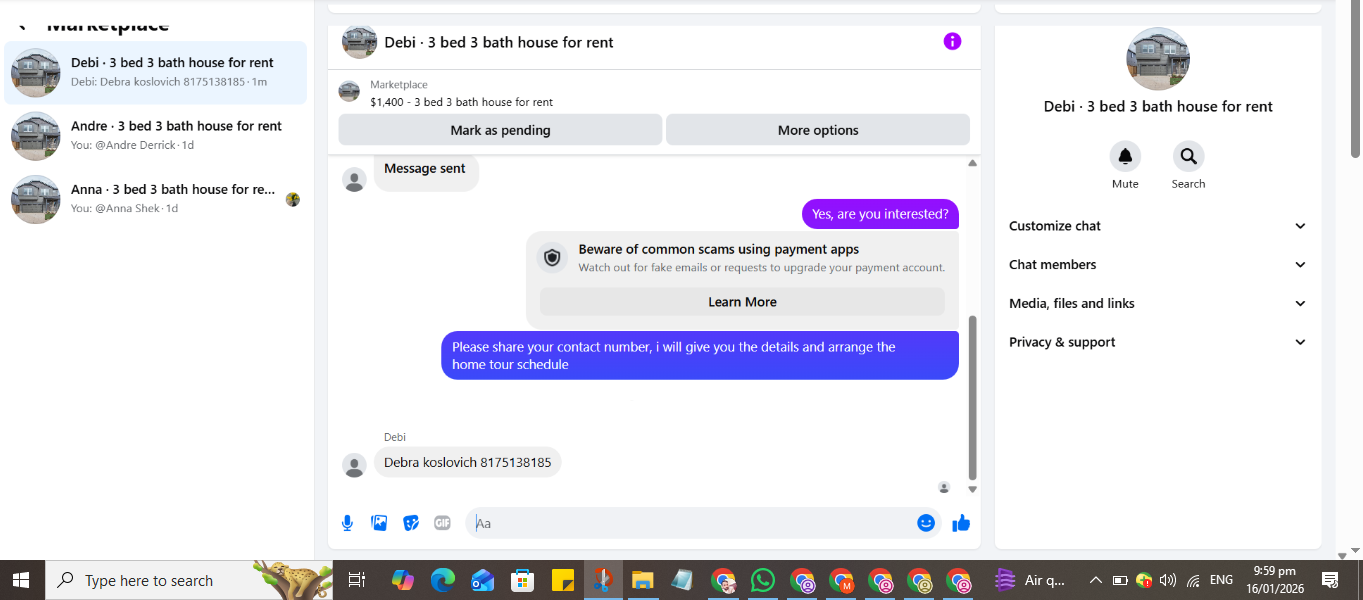The width and height of the screenshot is (1363, 600).
Task: Expand the Customize chat section
Action: point(1158,226)
